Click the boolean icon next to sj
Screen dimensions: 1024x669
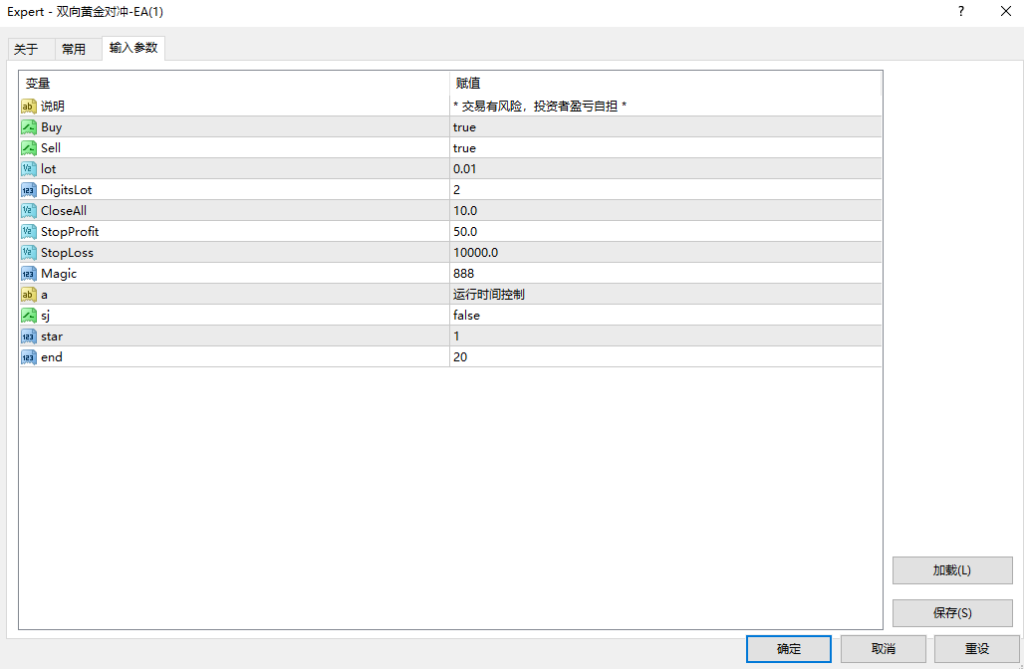pyautogui.click(x=29, y=315)
